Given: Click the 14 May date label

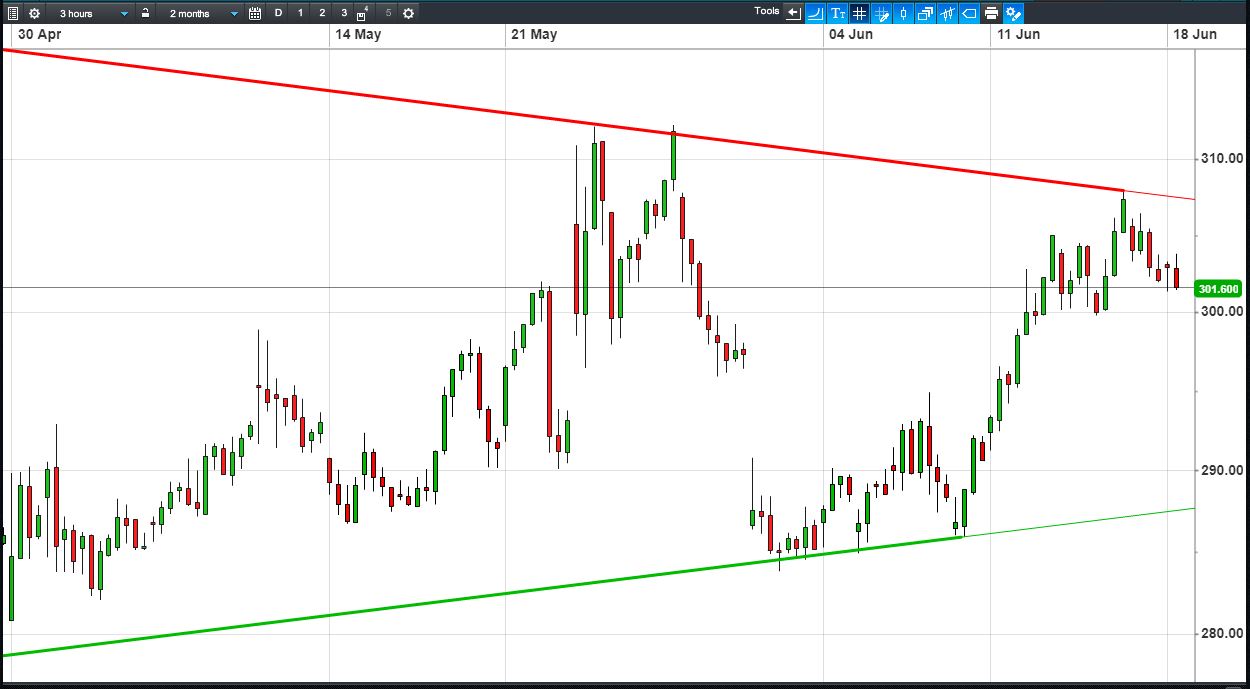Looking at the screenshot, I should pos(358,34).
